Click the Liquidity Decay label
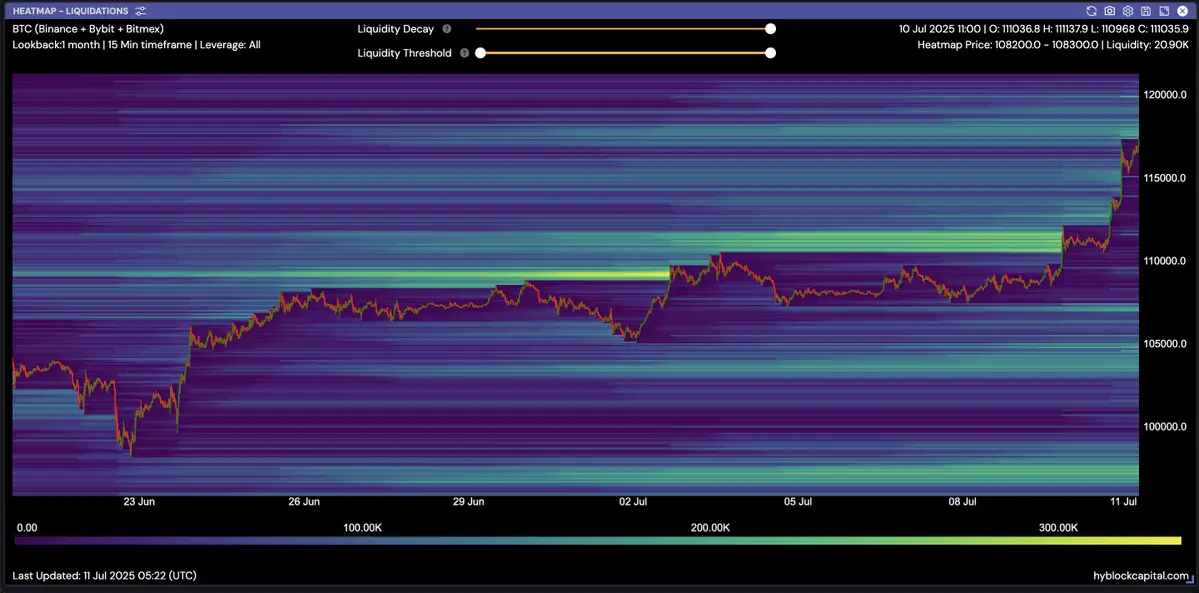The image size is (1199, 593). (395, 29)
